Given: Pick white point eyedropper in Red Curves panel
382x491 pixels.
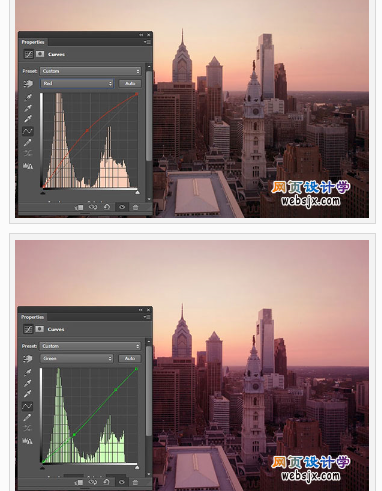Looking at the screenshot, I should pos(28,119).
